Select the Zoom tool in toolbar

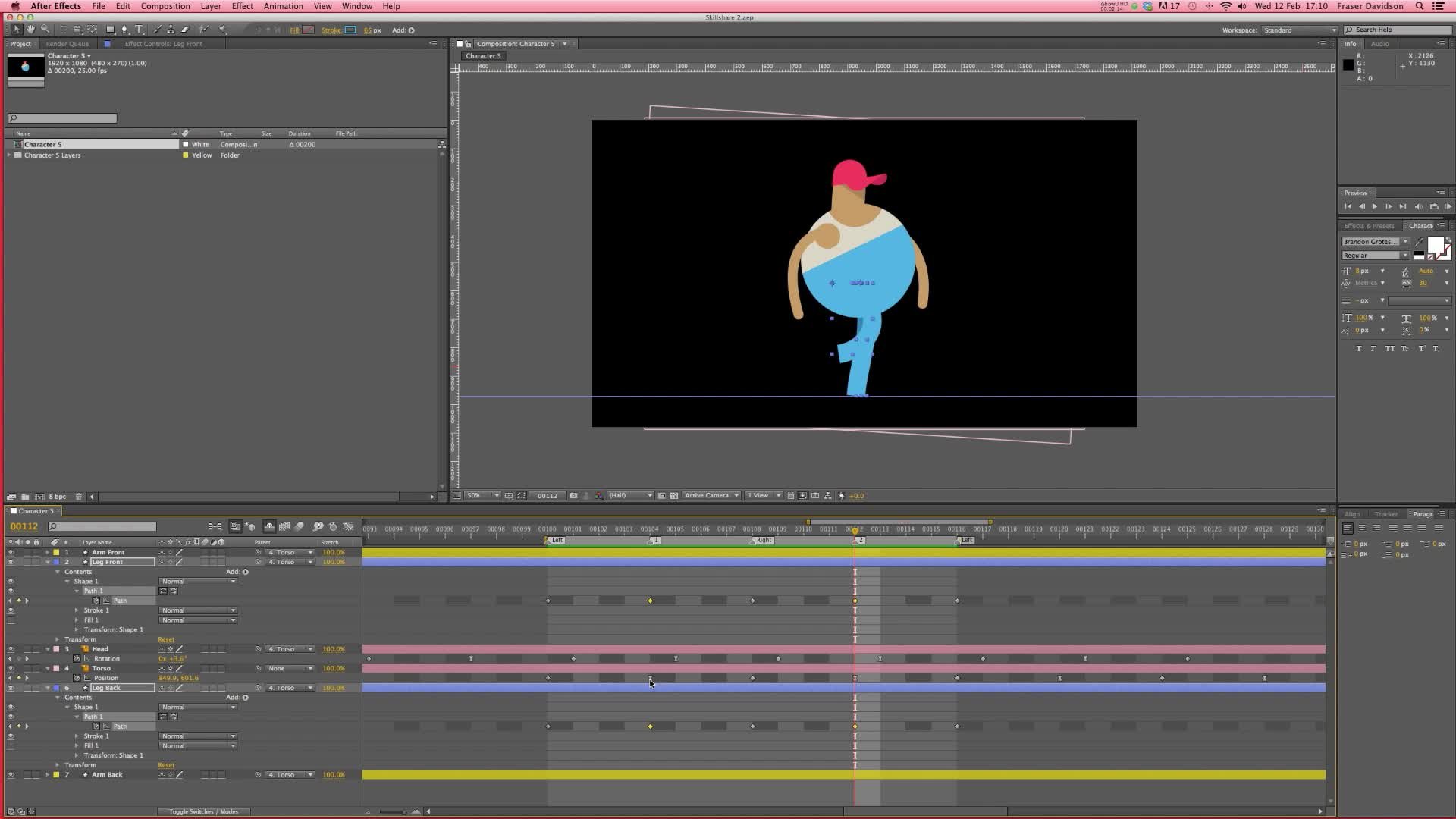tap(45, 30)
